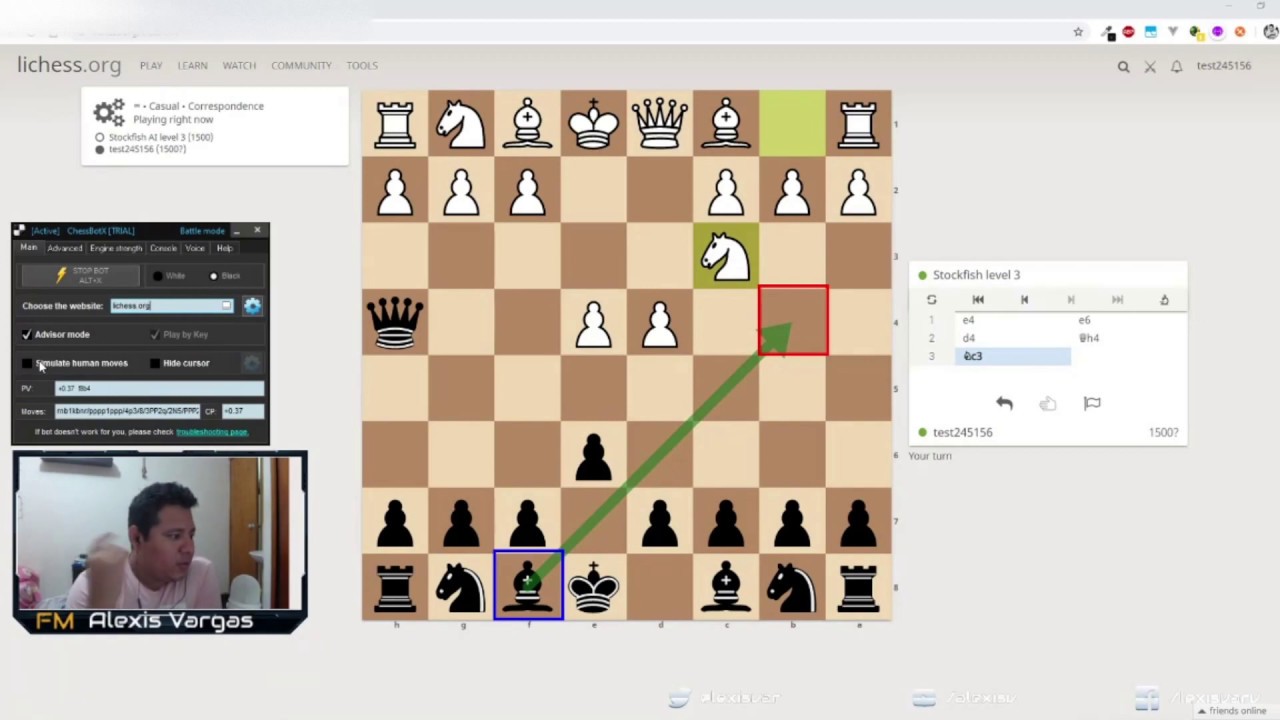Switch to ChessBotX Engine strength tab
The image size is (1280, 720).
point(116,248)
